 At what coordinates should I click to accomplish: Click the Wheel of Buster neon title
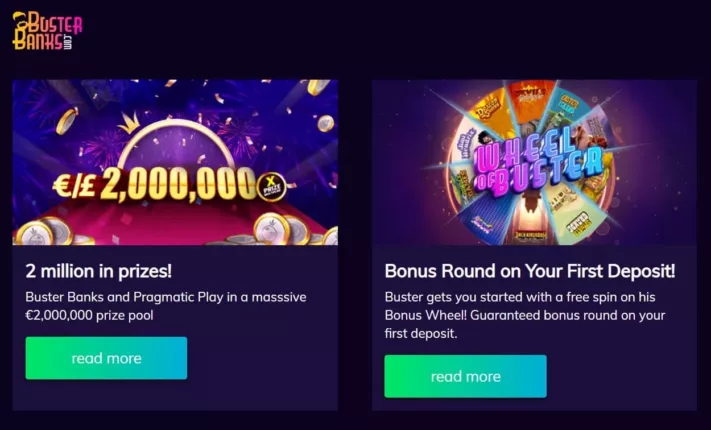539,164
